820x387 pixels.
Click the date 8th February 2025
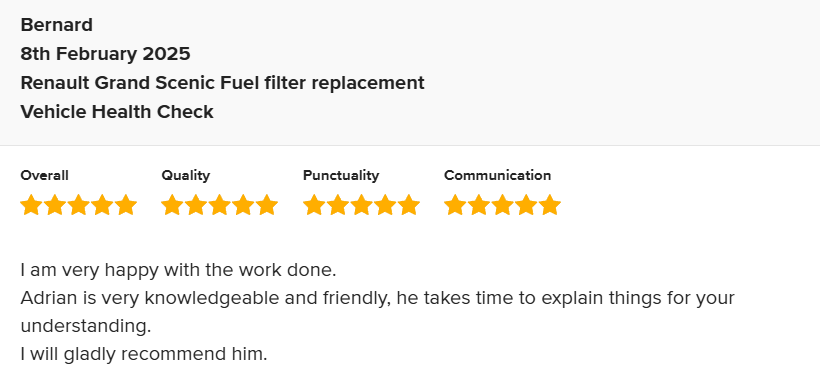[106, 53]
